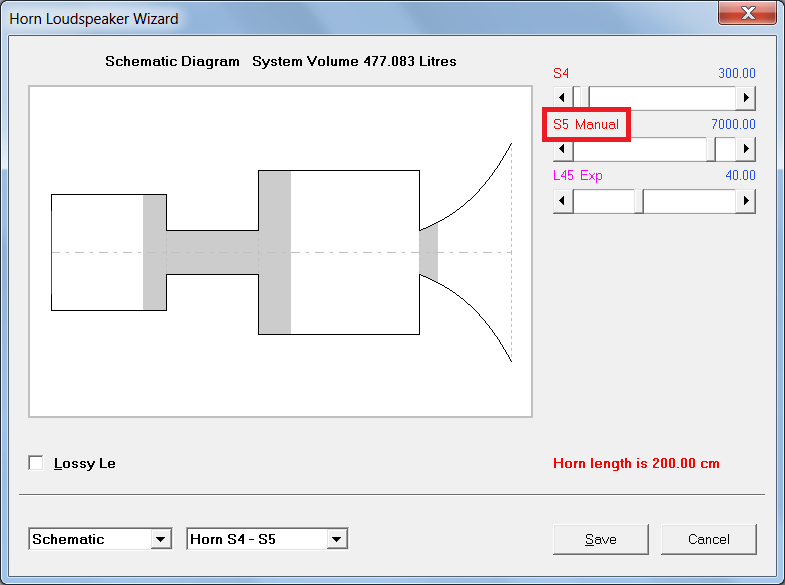The width and height of the screenshot is (785, 585).
Task: Click the L45 value 40.00
Action: click(740, 176)
